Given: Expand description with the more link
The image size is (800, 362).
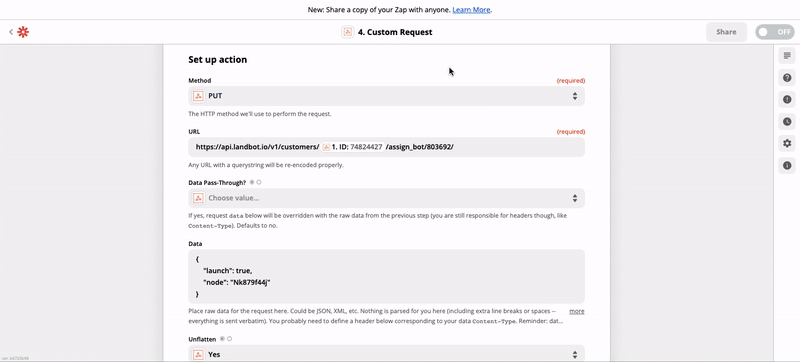Looking at the screenshot, I should (577, 311).
